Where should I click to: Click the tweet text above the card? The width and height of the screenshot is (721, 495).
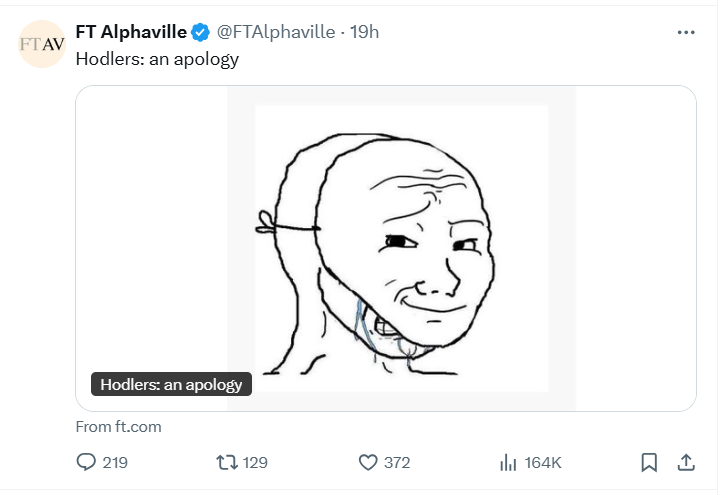pyautogui.click(x=157, y=58)
